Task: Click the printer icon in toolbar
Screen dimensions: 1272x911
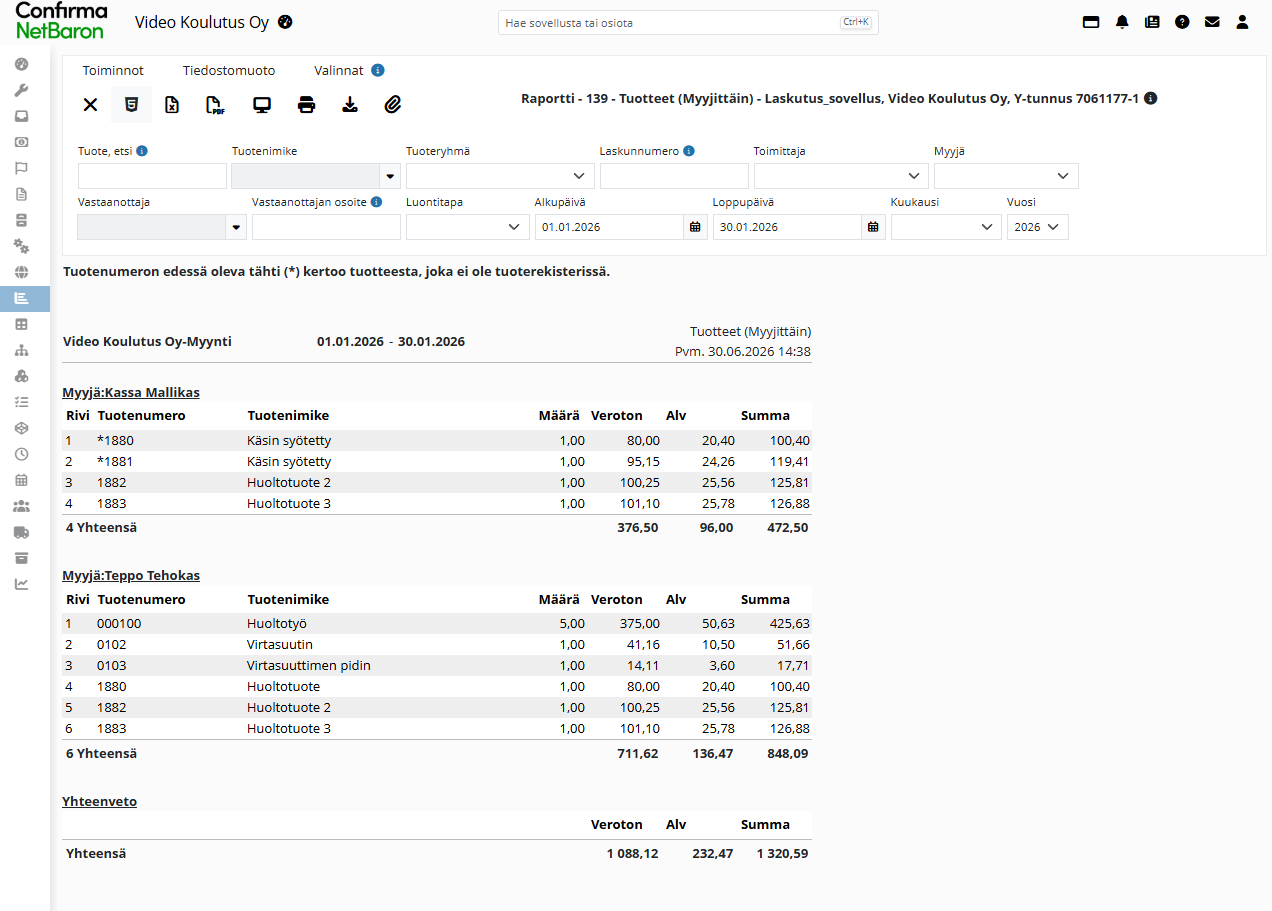Action: [306, 105]
